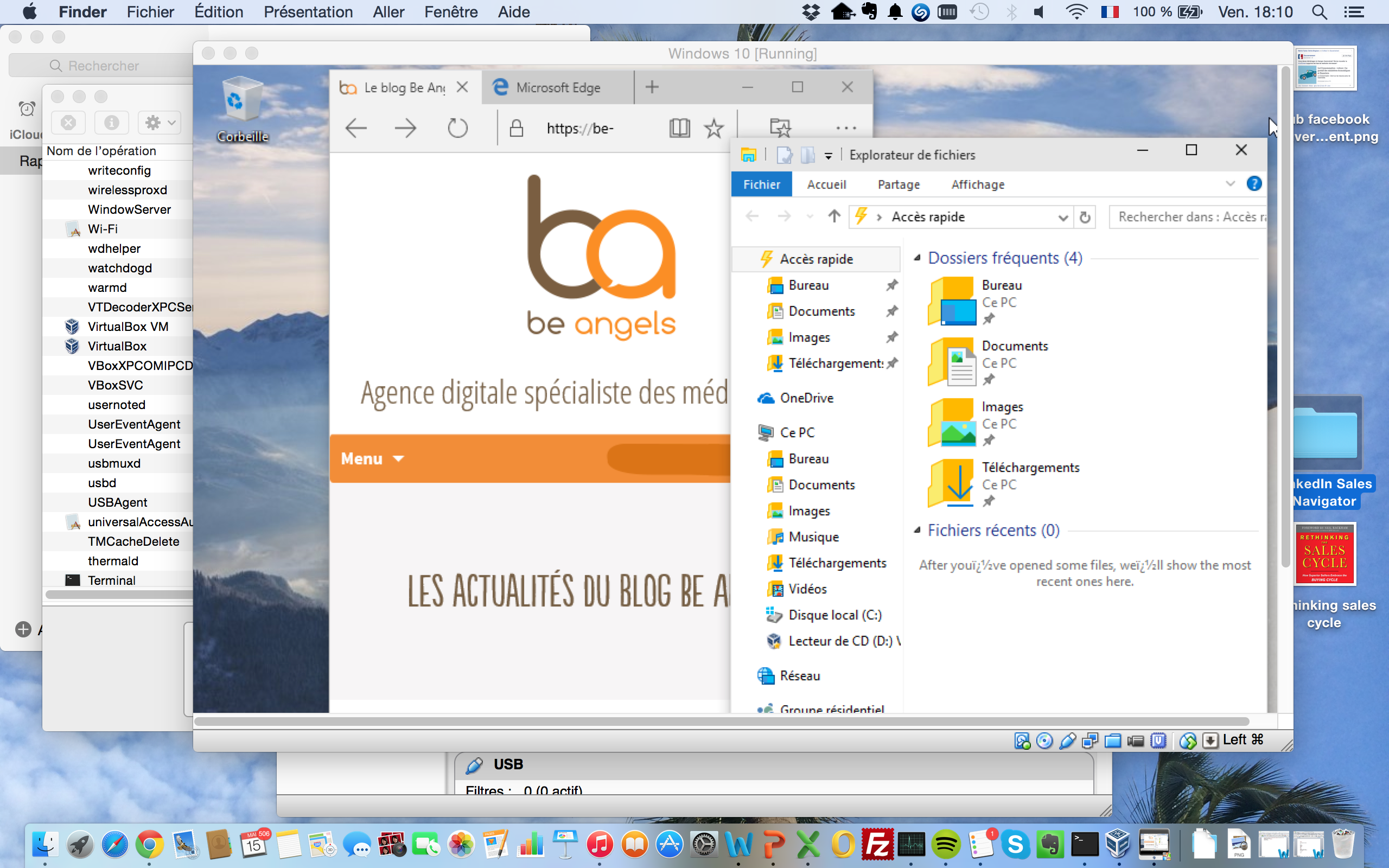Open Téléchargements frequent folder tile
This screenshot has height=868, width=1389.
1005,483
